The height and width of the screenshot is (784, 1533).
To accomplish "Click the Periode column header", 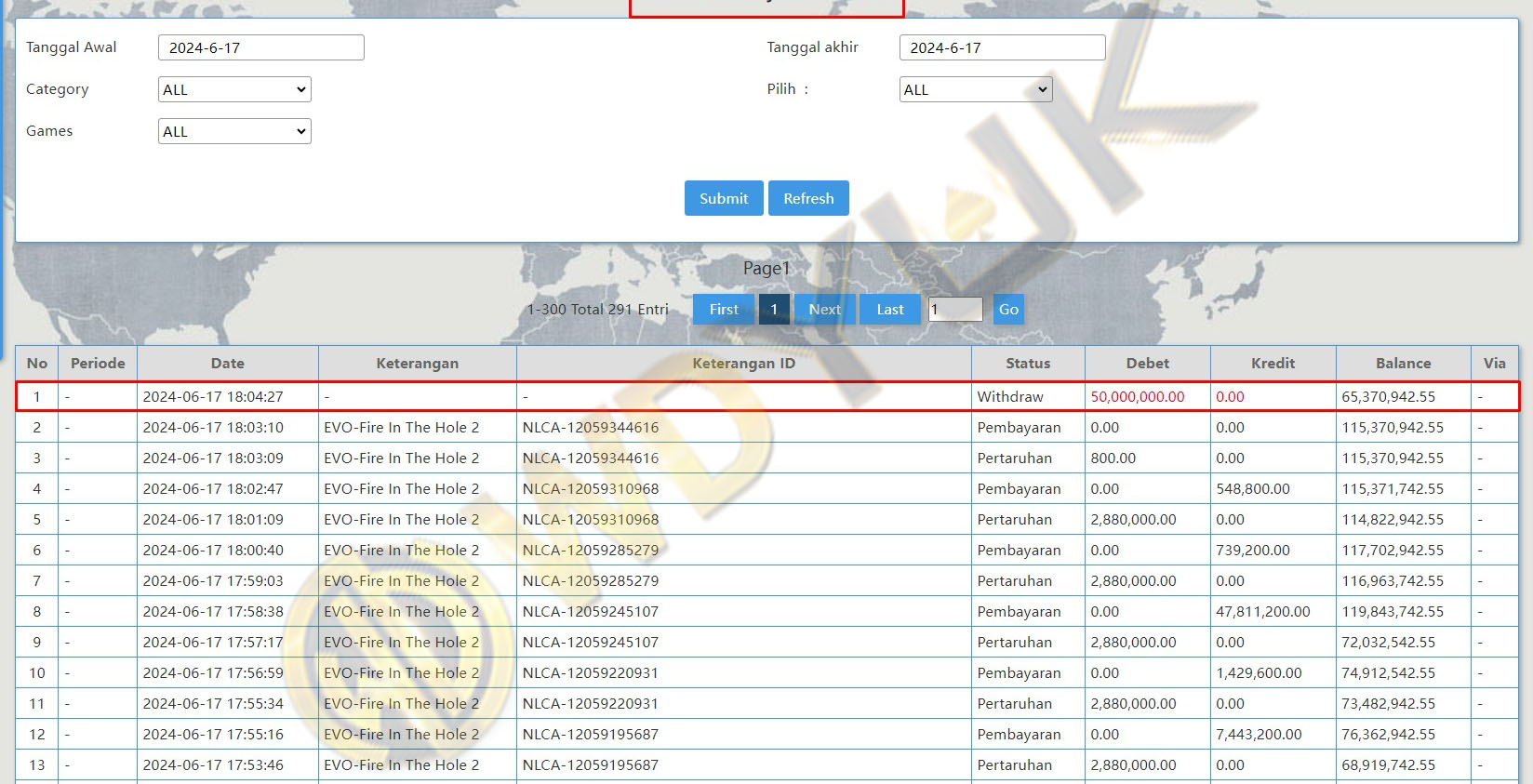I will tap(98, 364).
